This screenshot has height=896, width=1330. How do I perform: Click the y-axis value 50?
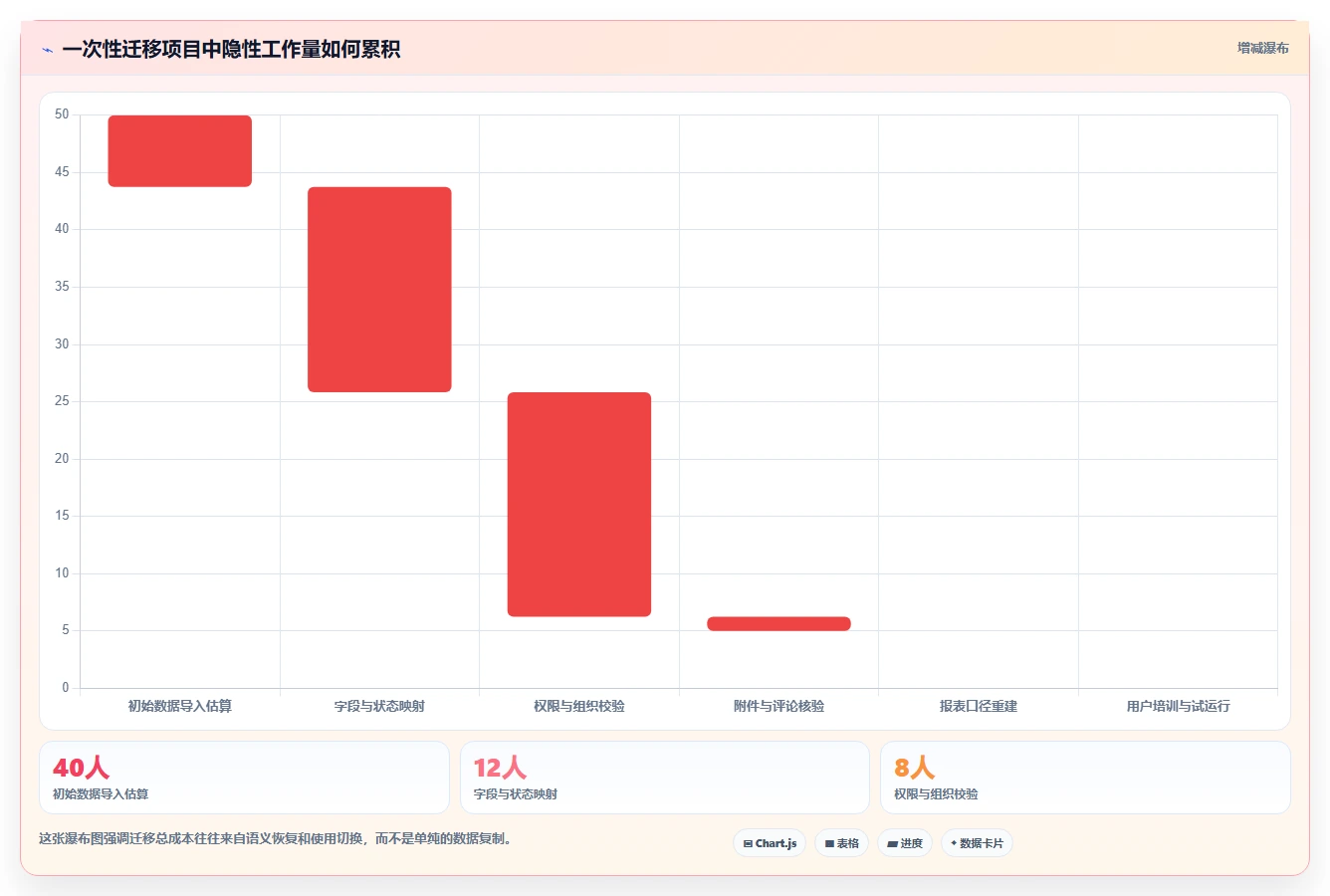(62, 114)
